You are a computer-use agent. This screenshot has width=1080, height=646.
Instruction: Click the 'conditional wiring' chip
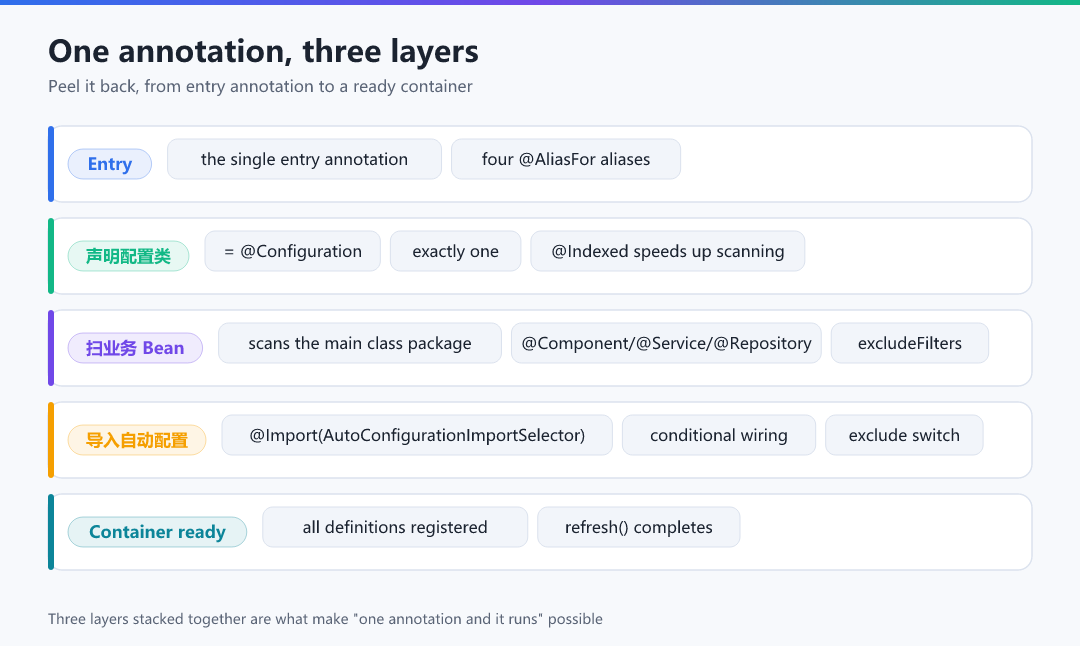coord(718,435)
